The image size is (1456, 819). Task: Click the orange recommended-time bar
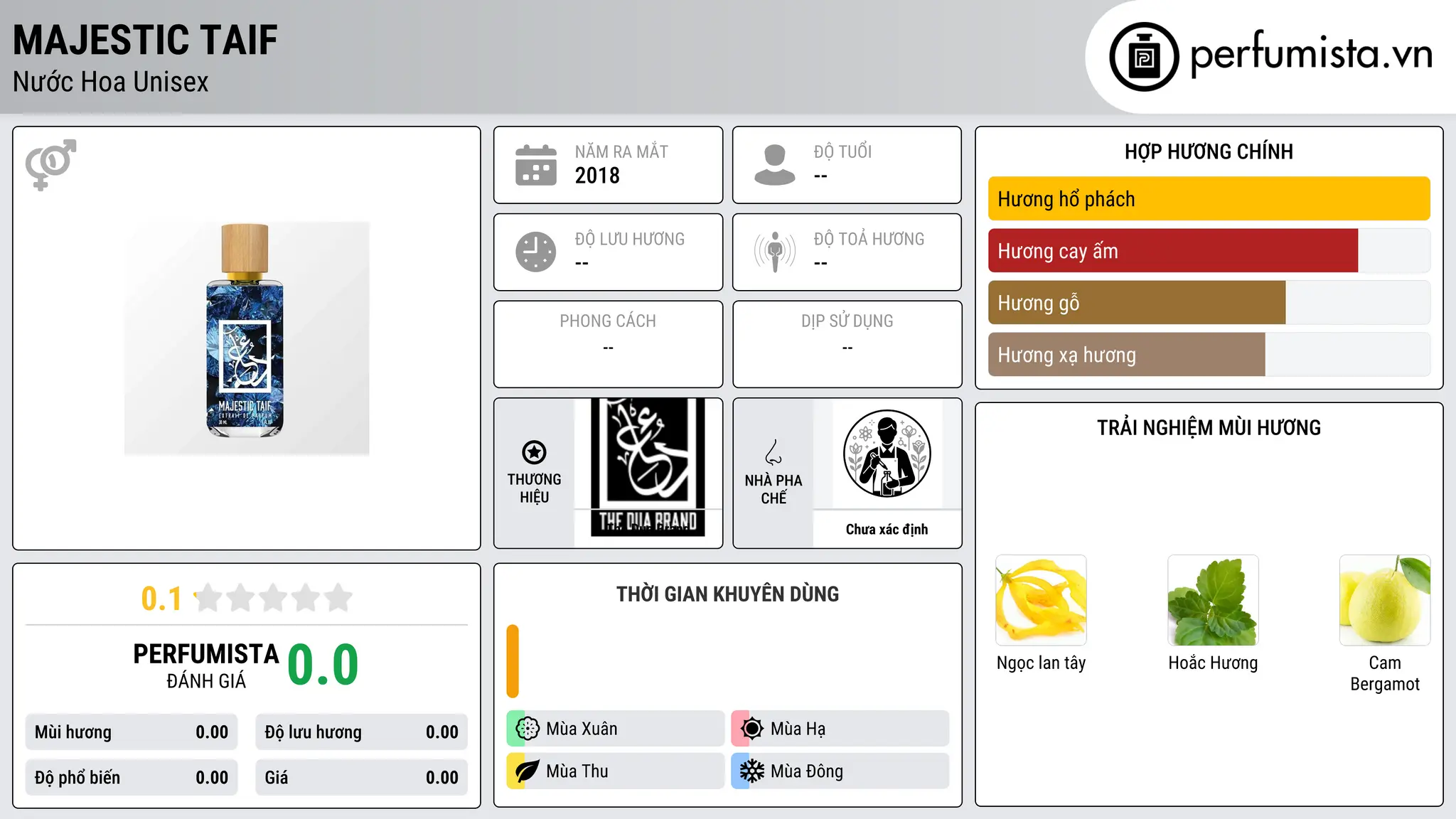pos(513,661)
